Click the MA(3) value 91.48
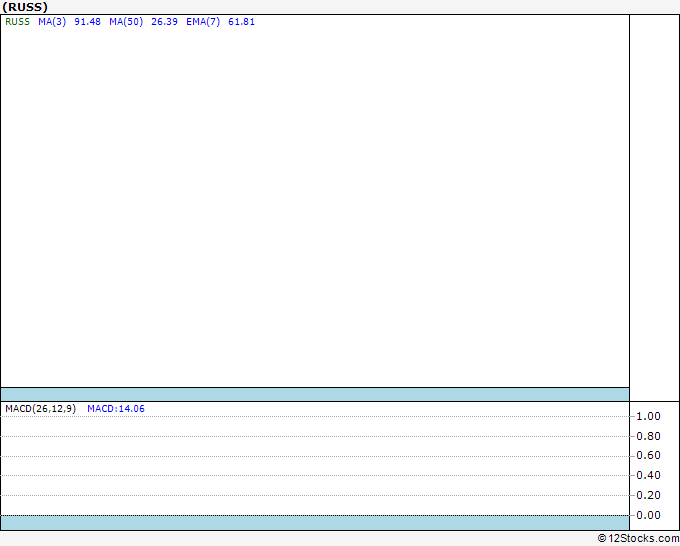Screen dimensions: 680x546 (x=87, y=22)
